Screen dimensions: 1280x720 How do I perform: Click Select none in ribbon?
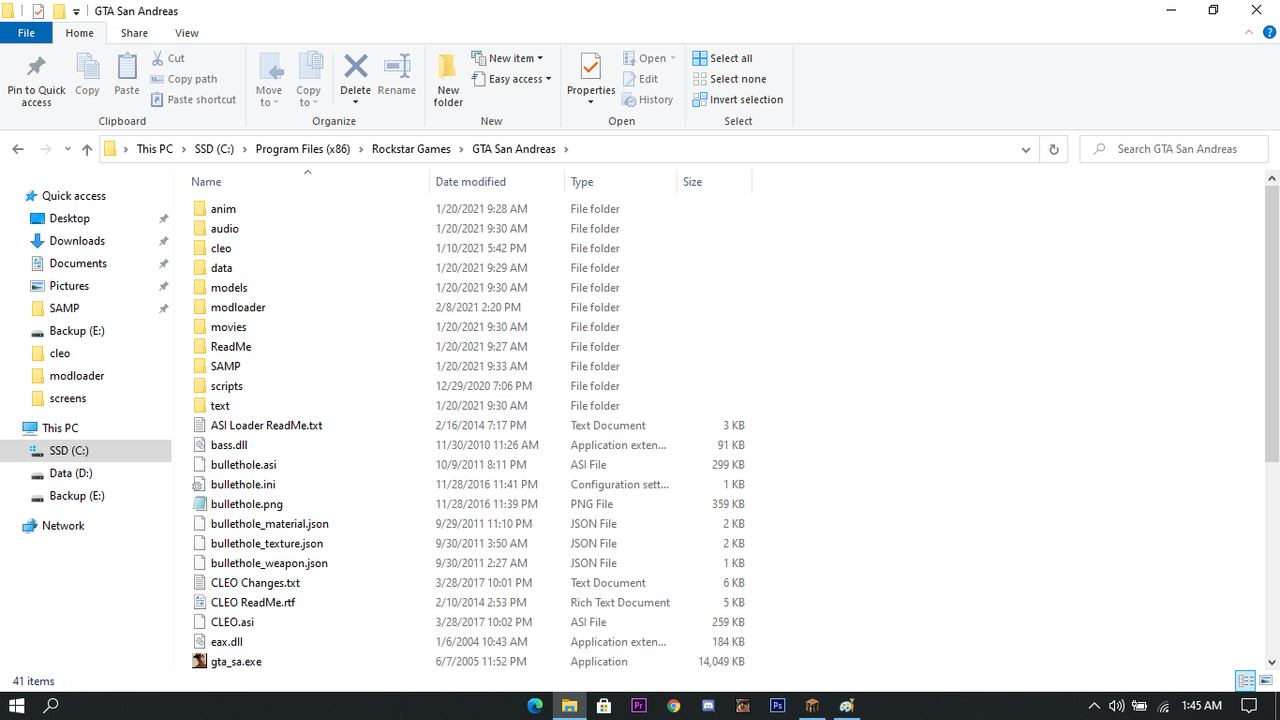(729, 79)
